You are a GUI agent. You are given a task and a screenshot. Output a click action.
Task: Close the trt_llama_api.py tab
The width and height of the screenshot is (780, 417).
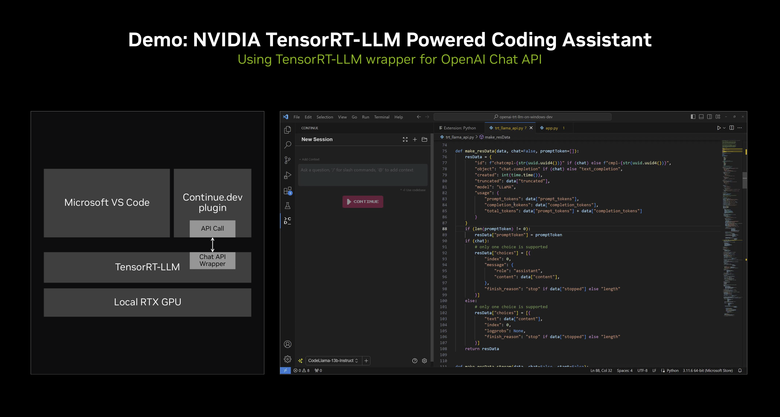pyautogui.click(x=531, y=128)
